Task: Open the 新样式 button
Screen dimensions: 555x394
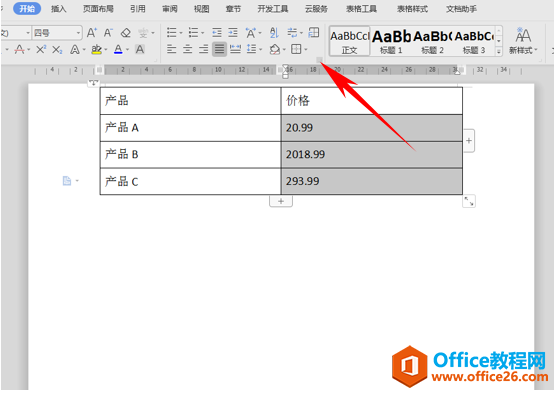Action: point(523,41)
